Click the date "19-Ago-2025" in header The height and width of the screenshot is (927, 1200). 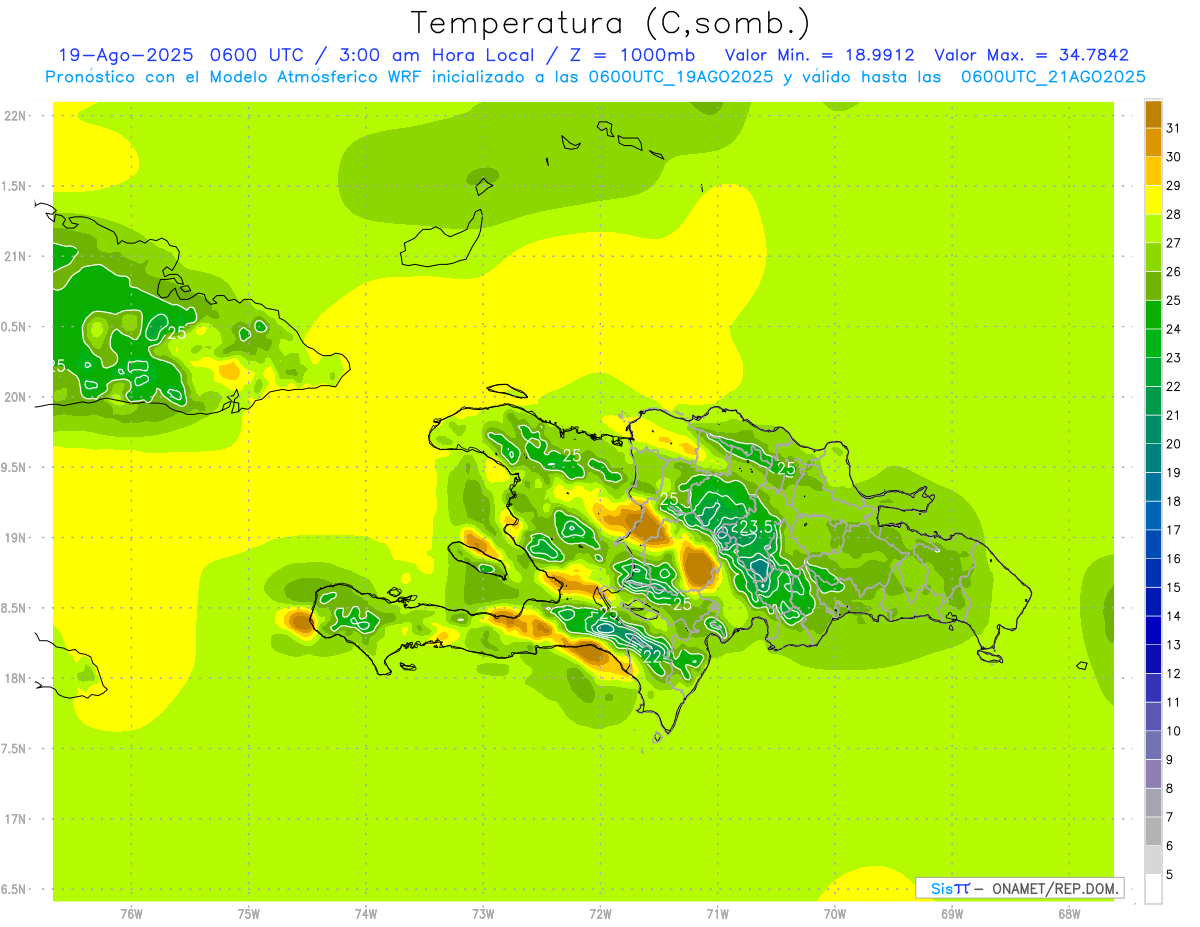coord(124,55)
